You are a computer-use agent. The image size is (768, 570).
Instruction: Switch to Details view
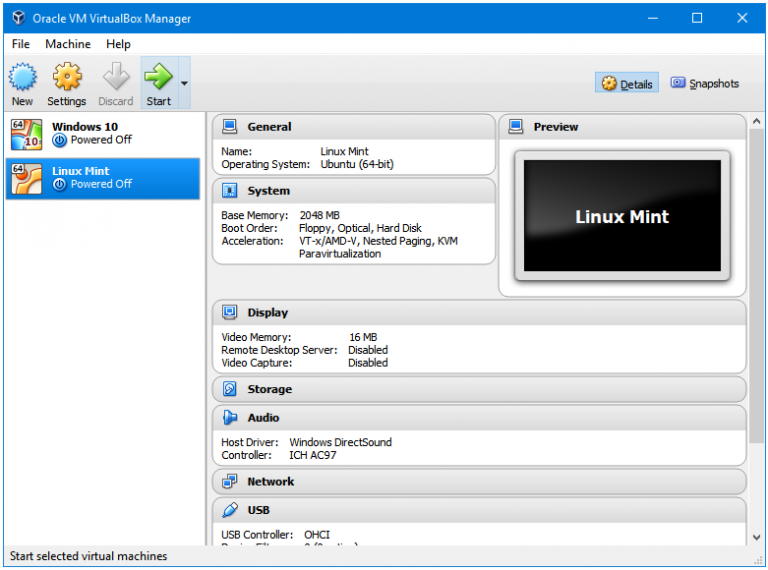coord(626,84)
